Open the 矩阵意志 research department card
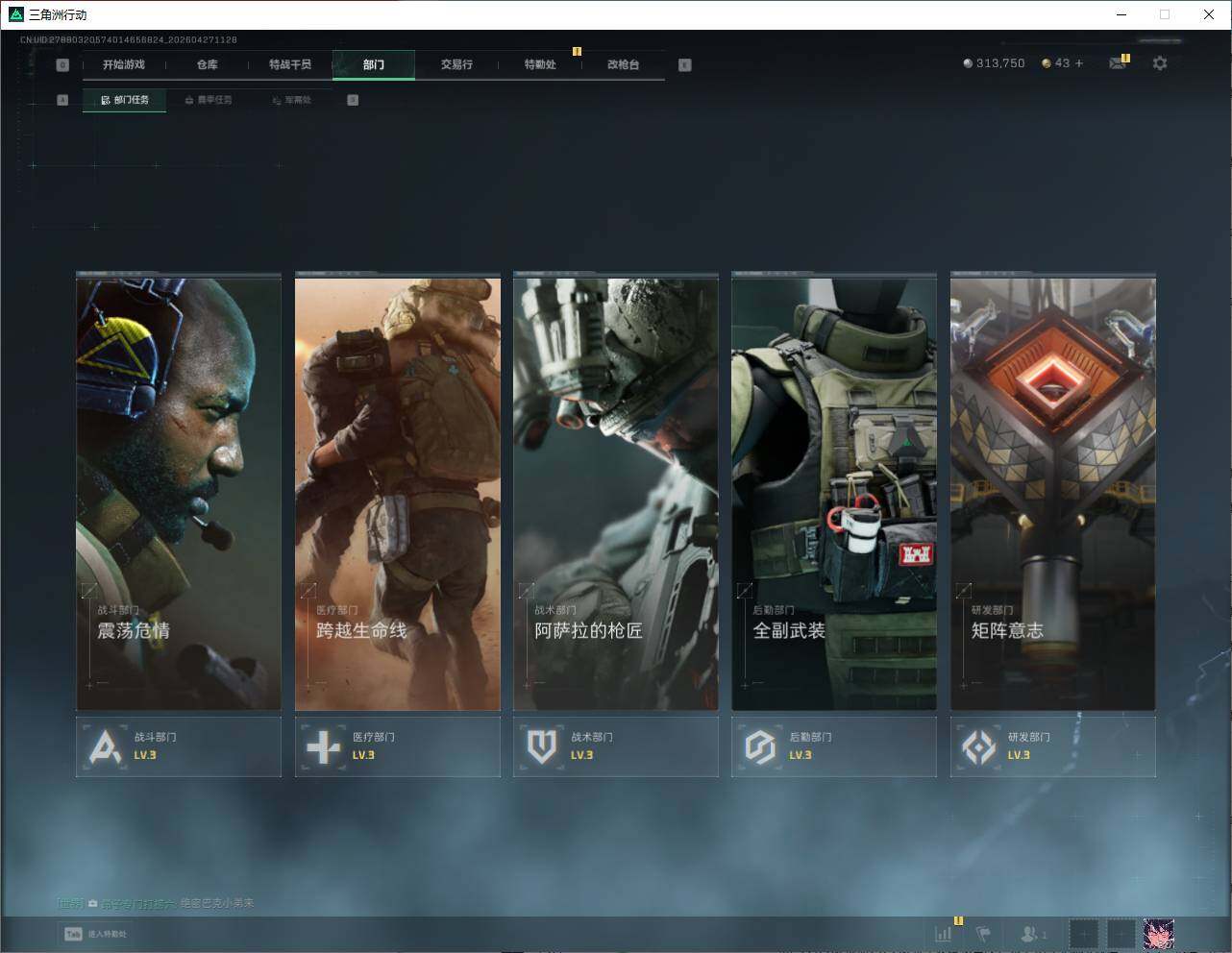This screenshot has width=1232, height=953. point(1053,494)
